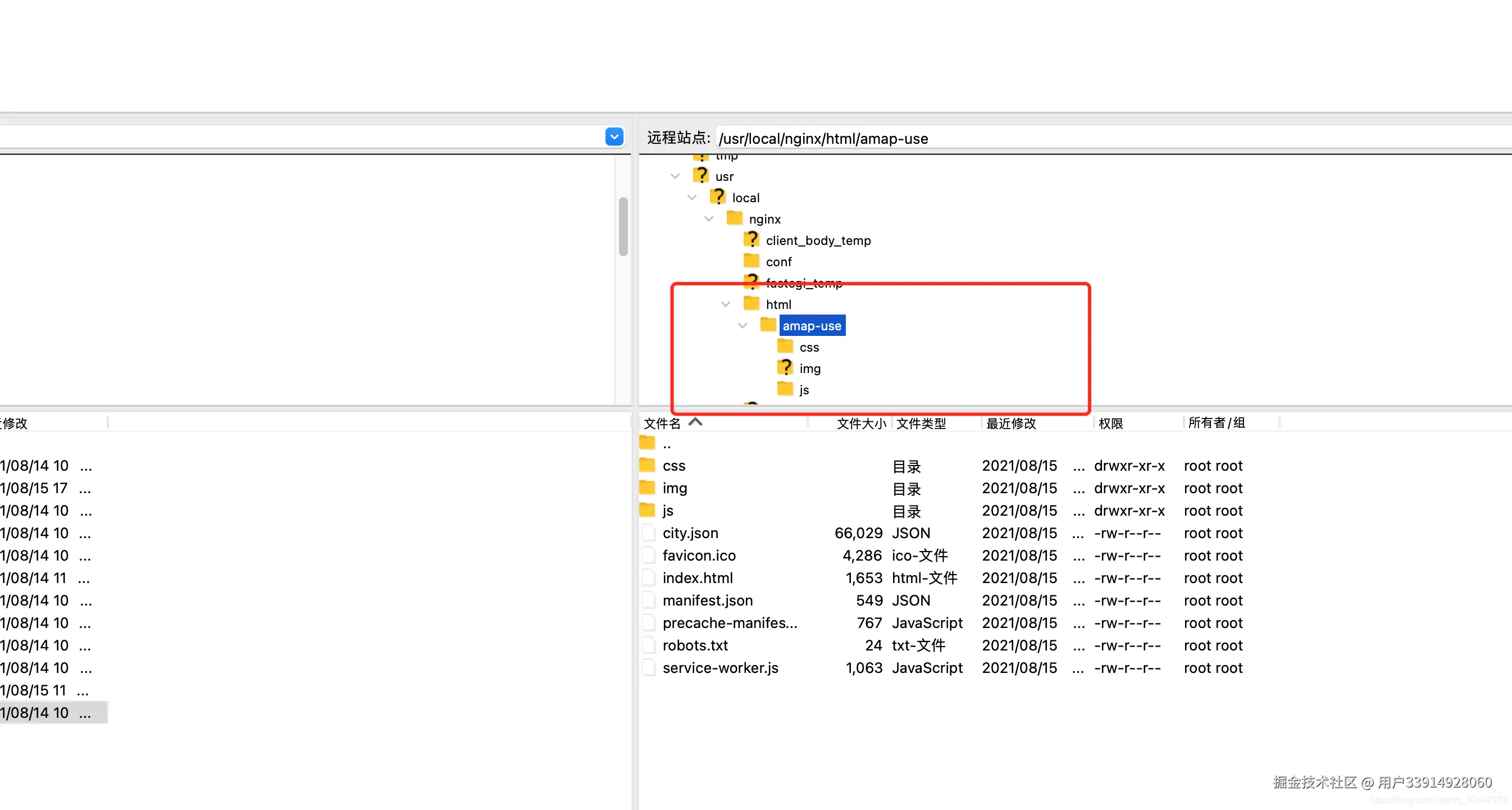Select the amap-use tree item
Image resolution: width=1512 pixels, height=810 pixels.
(x=811, y=326)
